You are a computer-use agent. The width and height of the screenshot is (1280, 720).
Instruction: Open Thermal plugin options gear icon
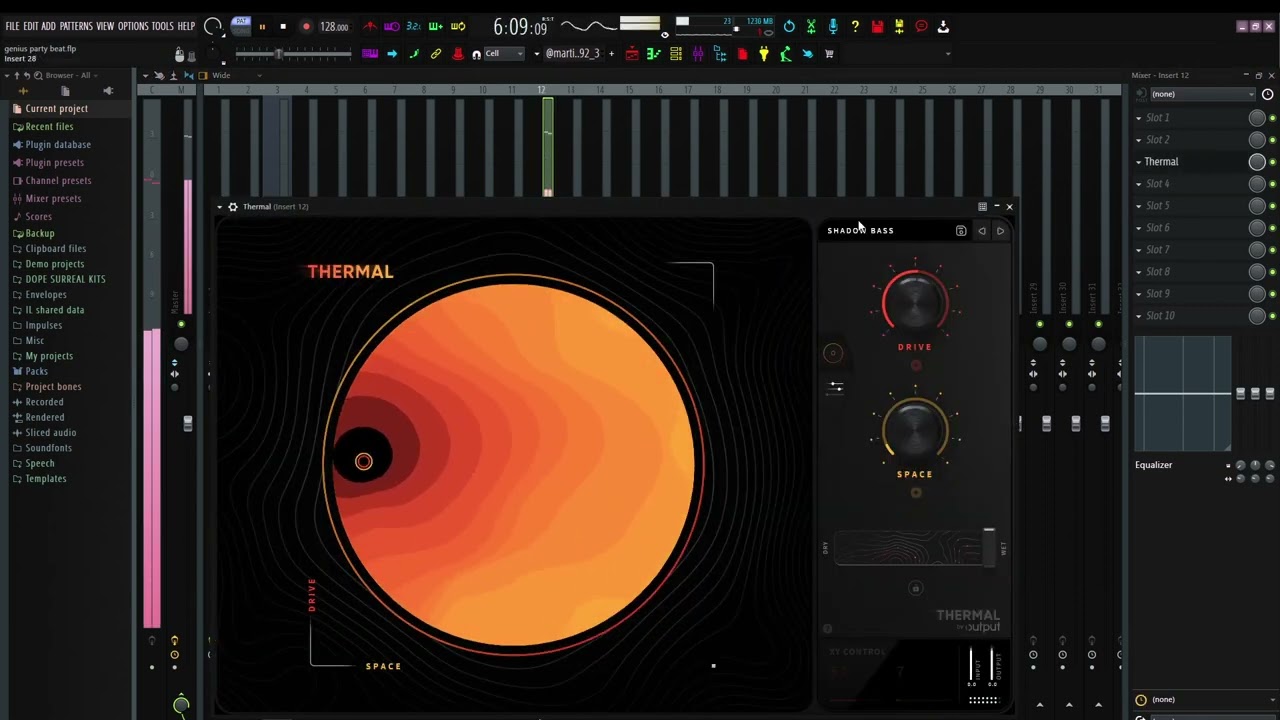pos(233,207)
